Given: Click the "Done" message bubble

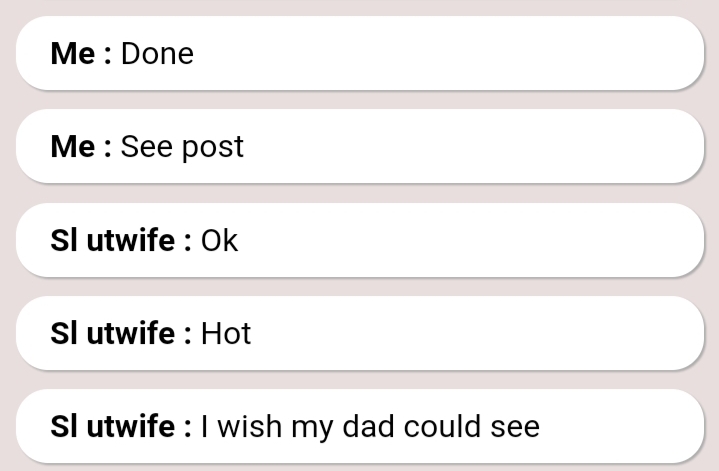Looking at the screenshot, I should (360, 53).
